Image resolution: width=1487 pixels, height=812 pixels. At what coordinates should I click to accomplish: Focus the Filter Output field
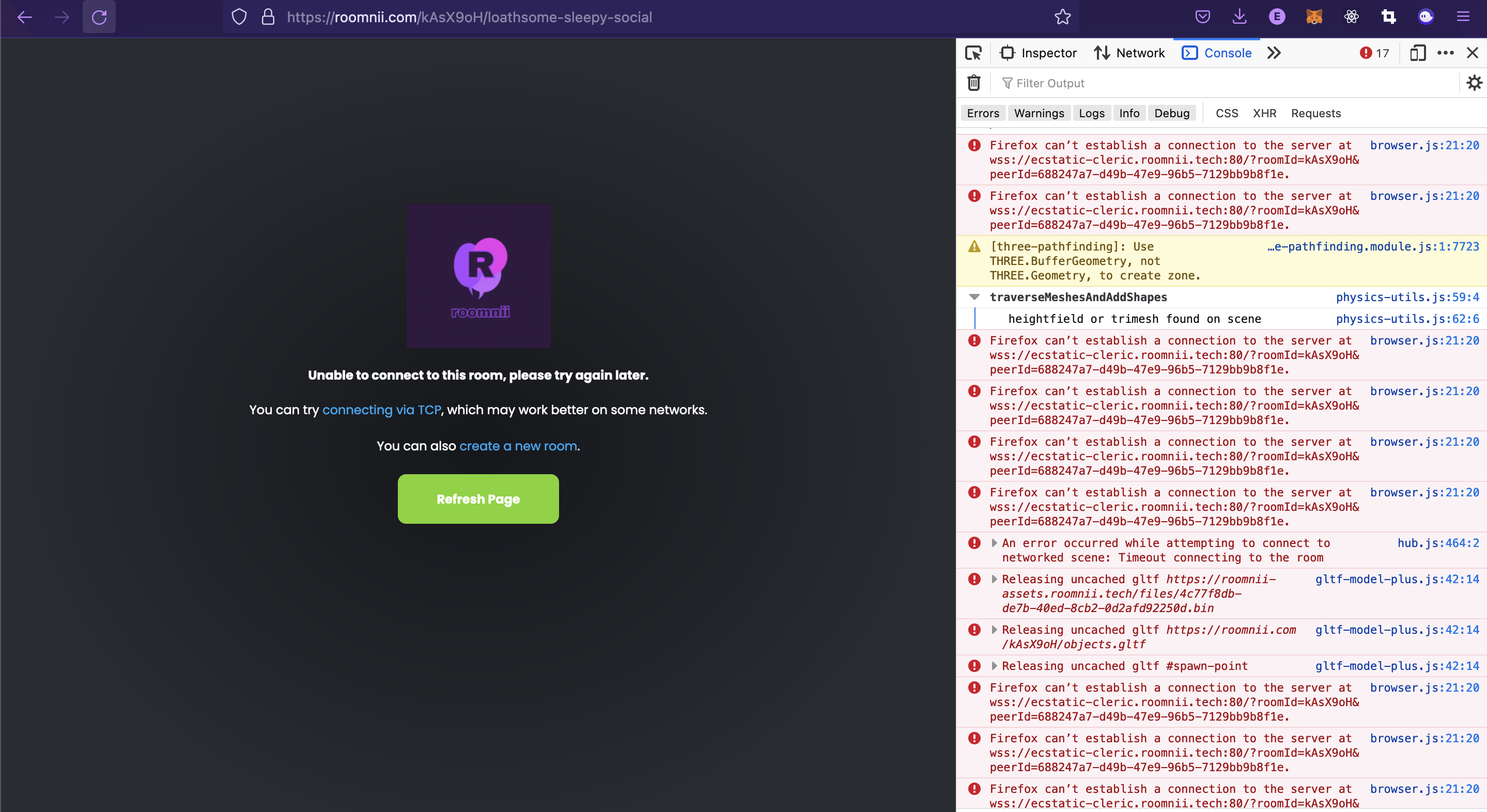click(x=1224, y=83)
